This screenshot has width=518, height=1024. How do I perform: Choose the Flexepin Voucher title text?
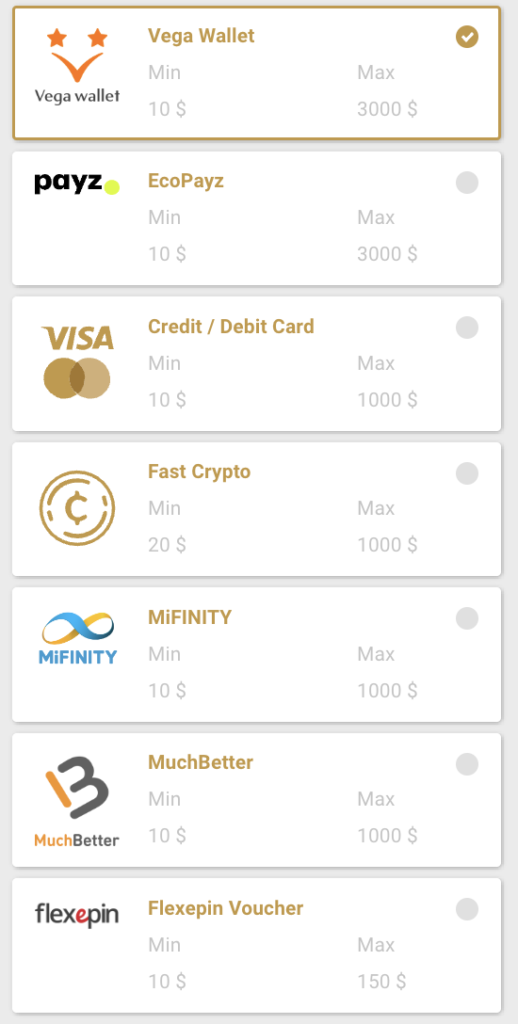click(x=226, y=908)
